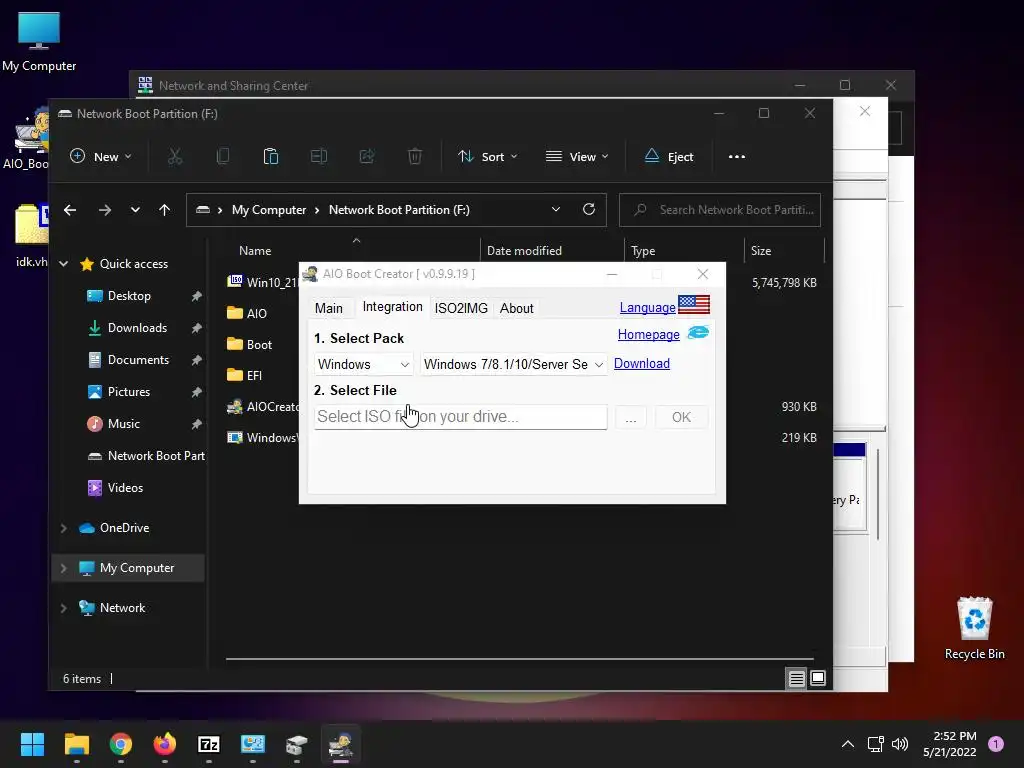Click the Copy icon in Explorer toolbar
This screenshot has width=1024, height=768.
click(223, 157)
